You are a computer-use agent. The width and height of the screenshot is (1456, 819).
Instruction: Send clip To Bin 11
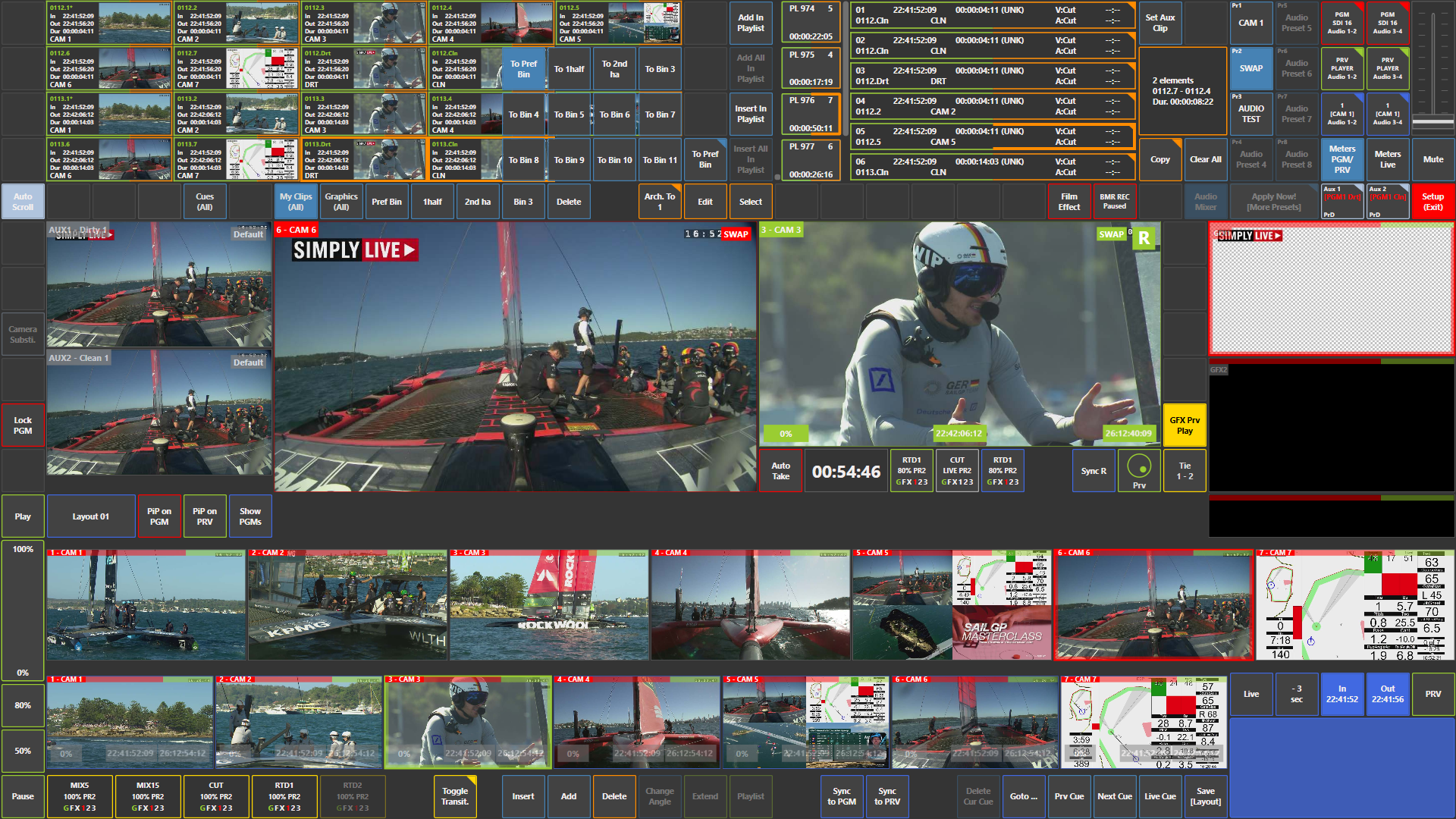coord(660,160)
